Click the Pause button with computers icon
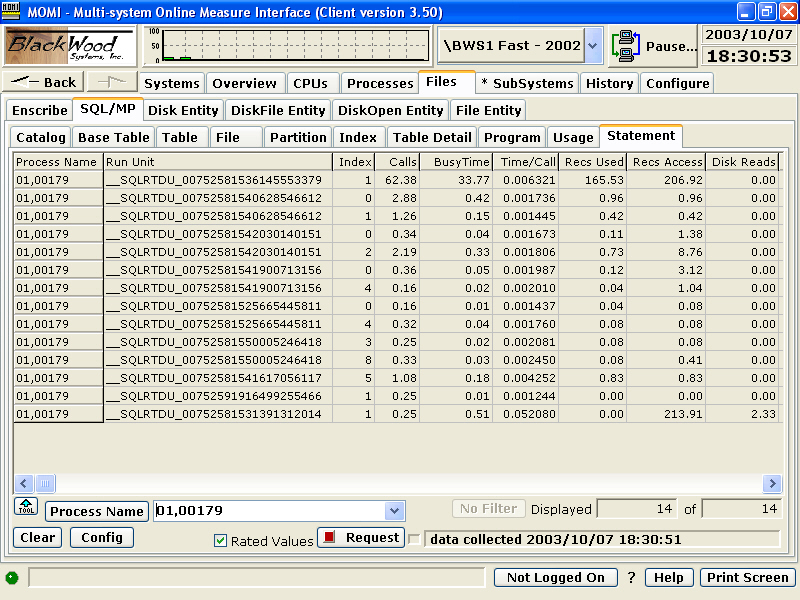The image size is (800, 600). (655, 46)
